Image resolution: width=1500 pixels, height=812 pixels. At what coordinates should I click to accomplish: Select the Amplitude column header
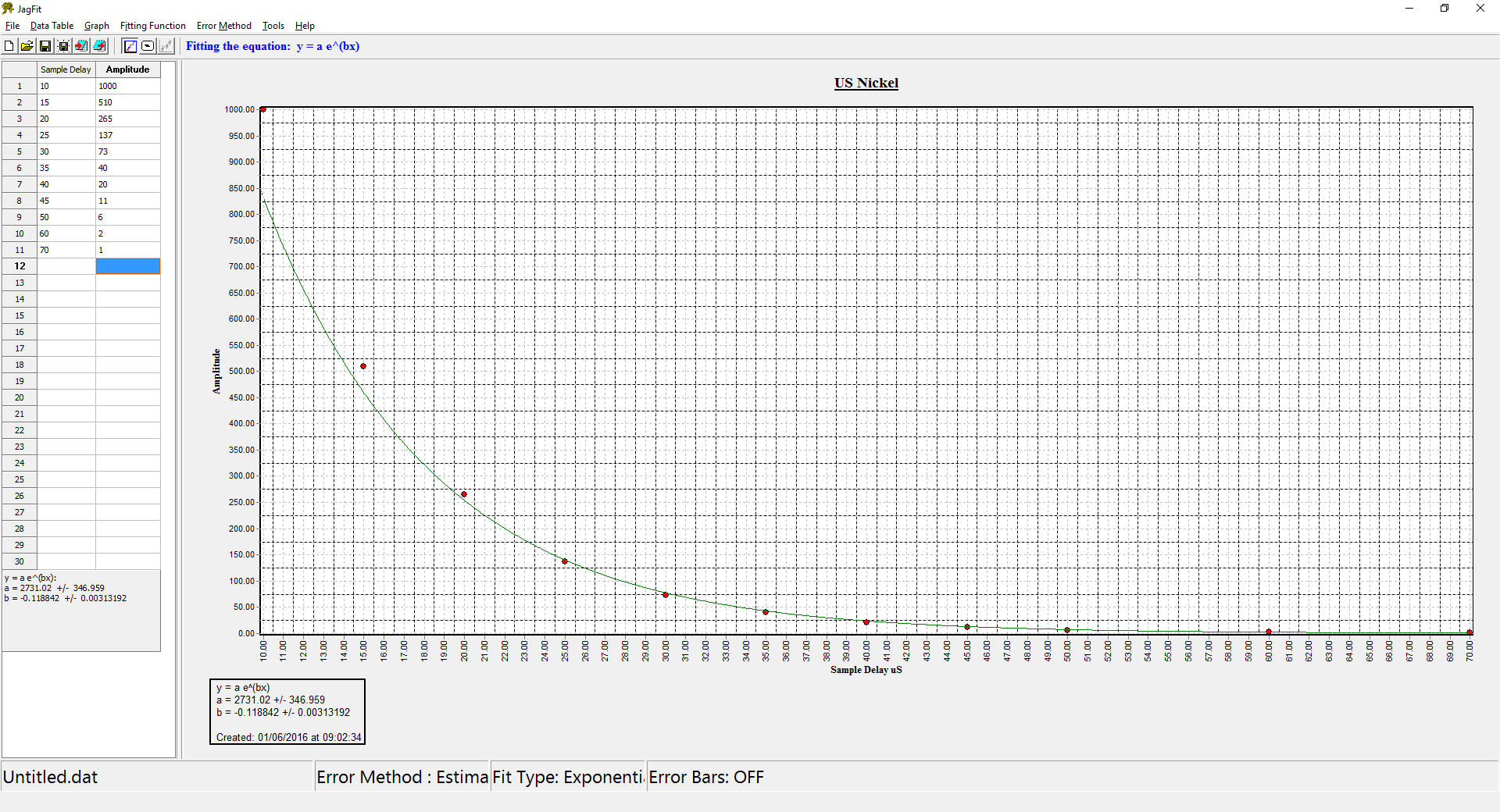tap(128, 69)
